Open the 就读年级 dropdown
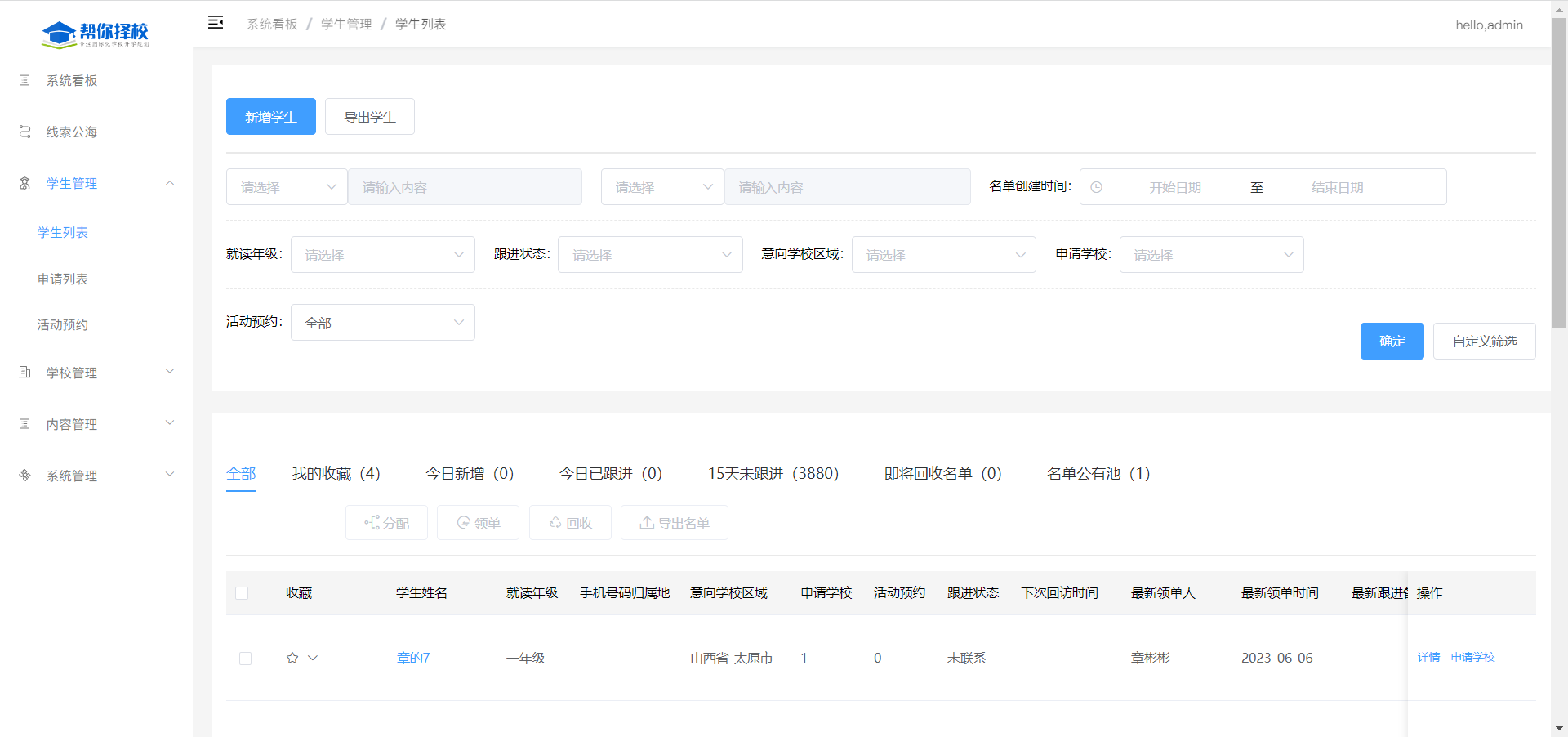This screenshot has height=737, width=1568. point(383,255)
